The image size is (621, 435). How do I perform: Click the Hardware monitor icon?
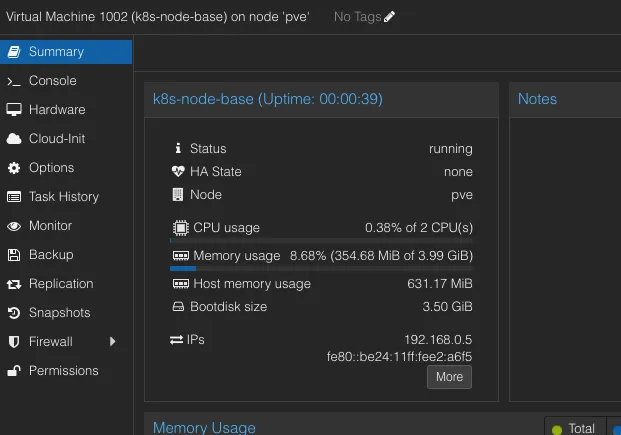(x=14, y=110)
